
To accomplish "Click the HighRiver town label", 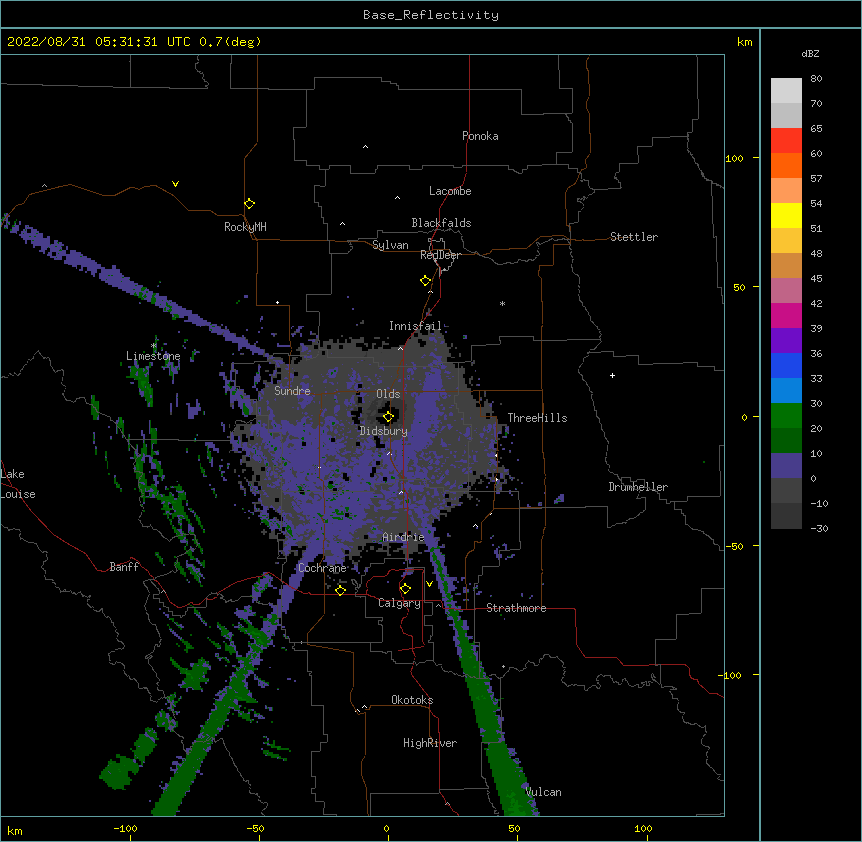I will click(430, 743).
